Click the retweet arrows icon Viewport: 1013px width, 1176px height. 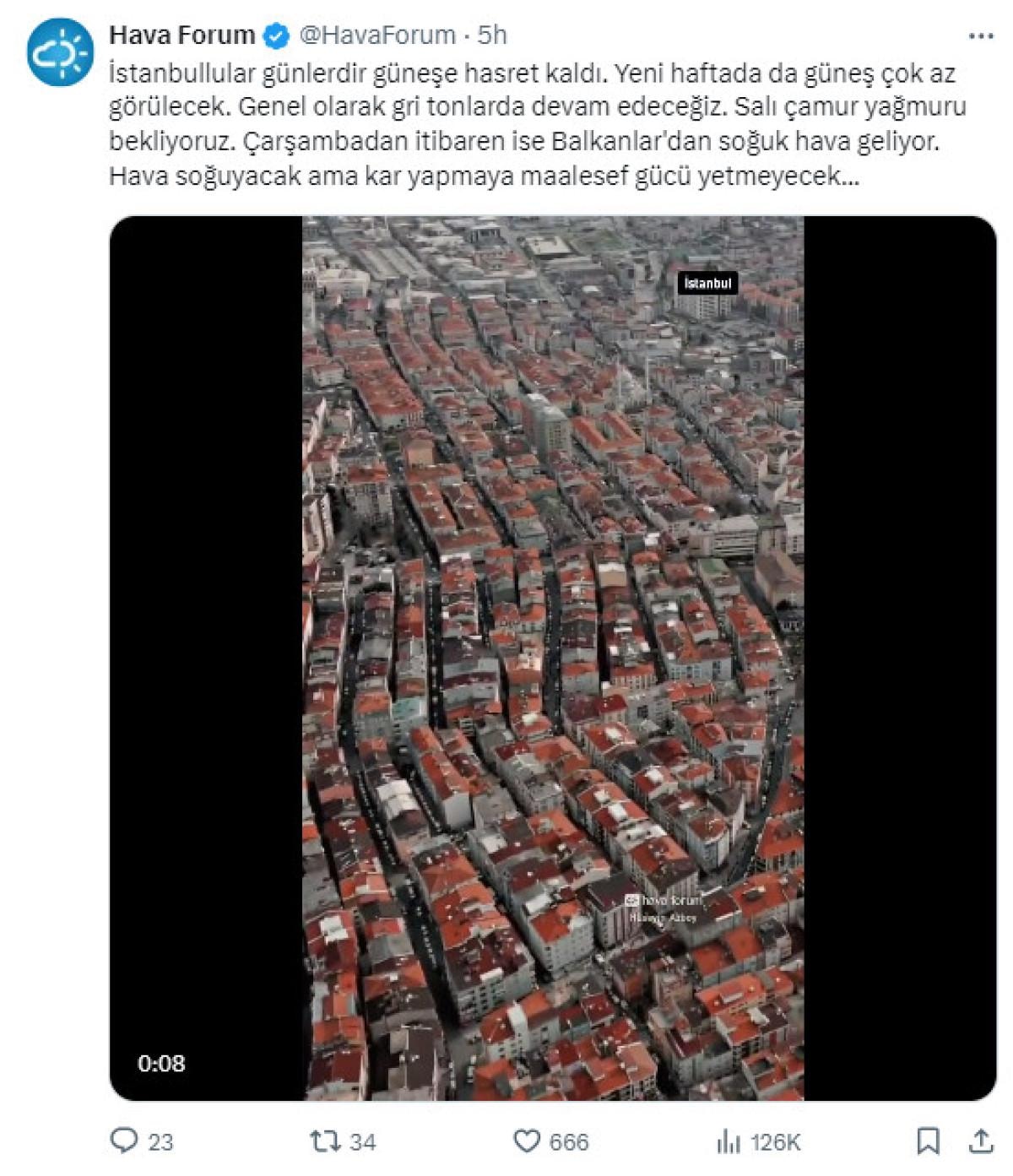[x=325, y=1141]
